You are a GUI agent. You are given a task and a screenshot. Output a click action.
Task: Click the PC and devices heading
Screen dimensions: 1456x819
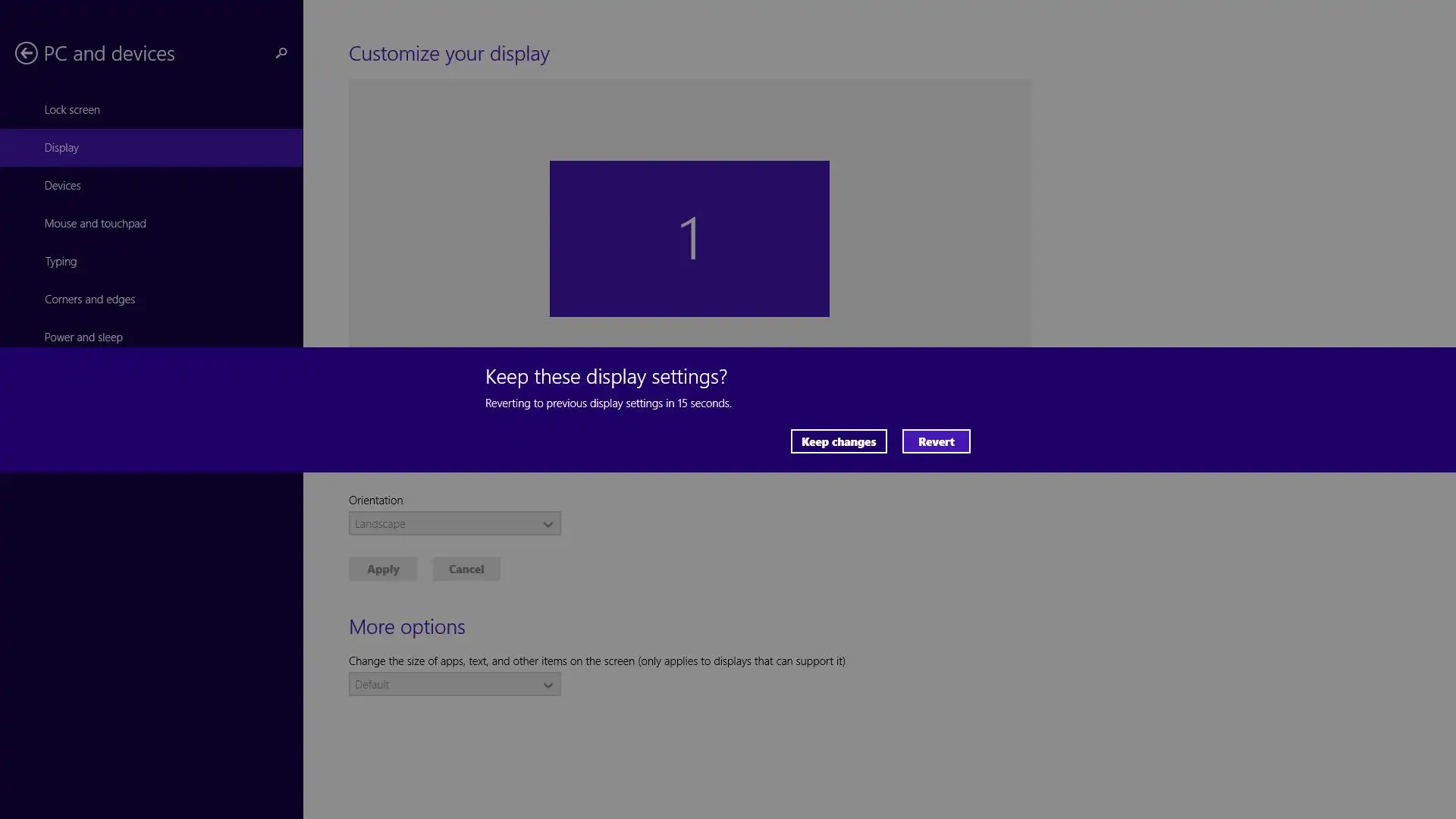click(x=109, y=54)
